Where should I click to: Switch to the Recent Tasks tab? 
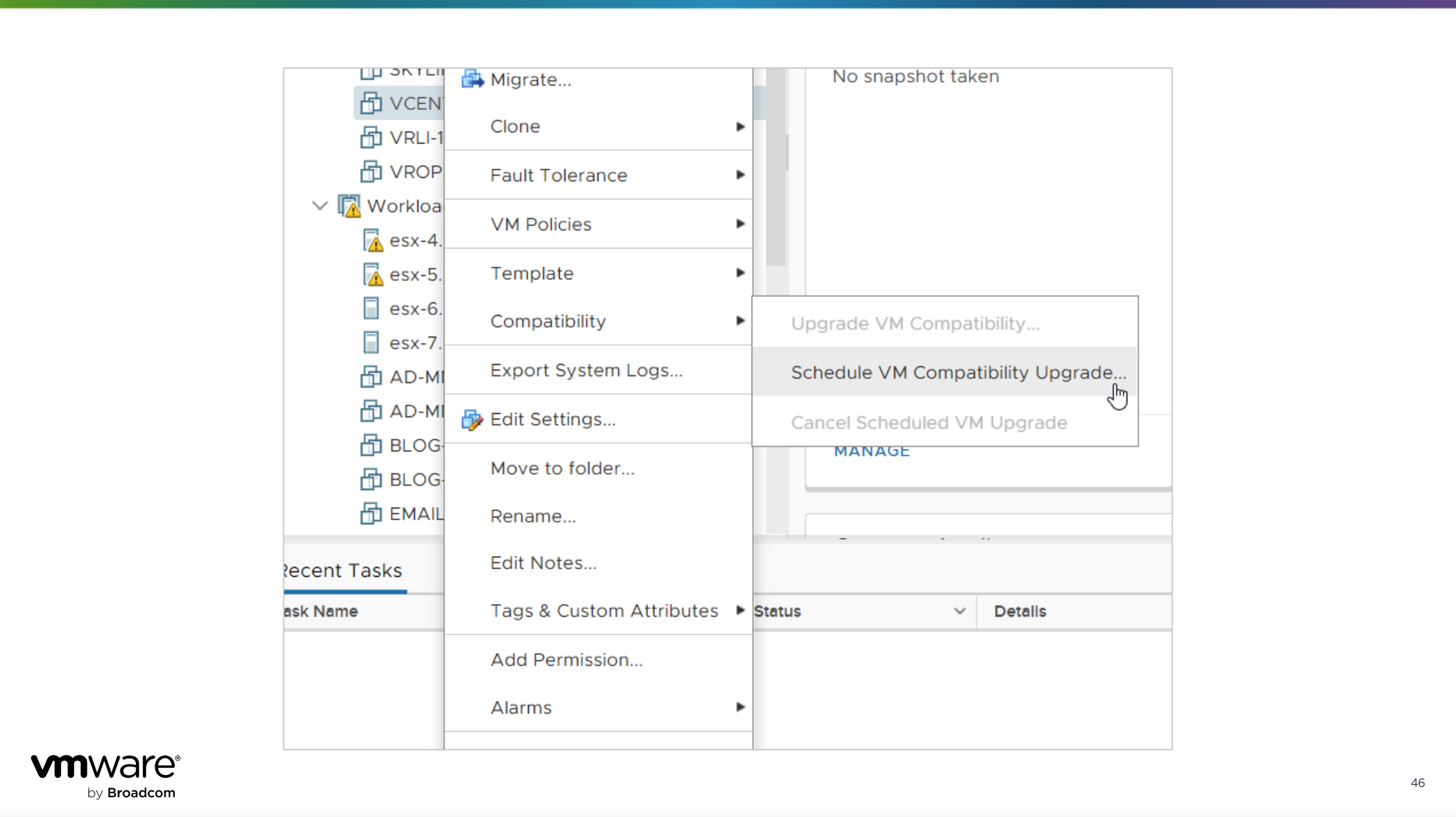tap(344, 571)
